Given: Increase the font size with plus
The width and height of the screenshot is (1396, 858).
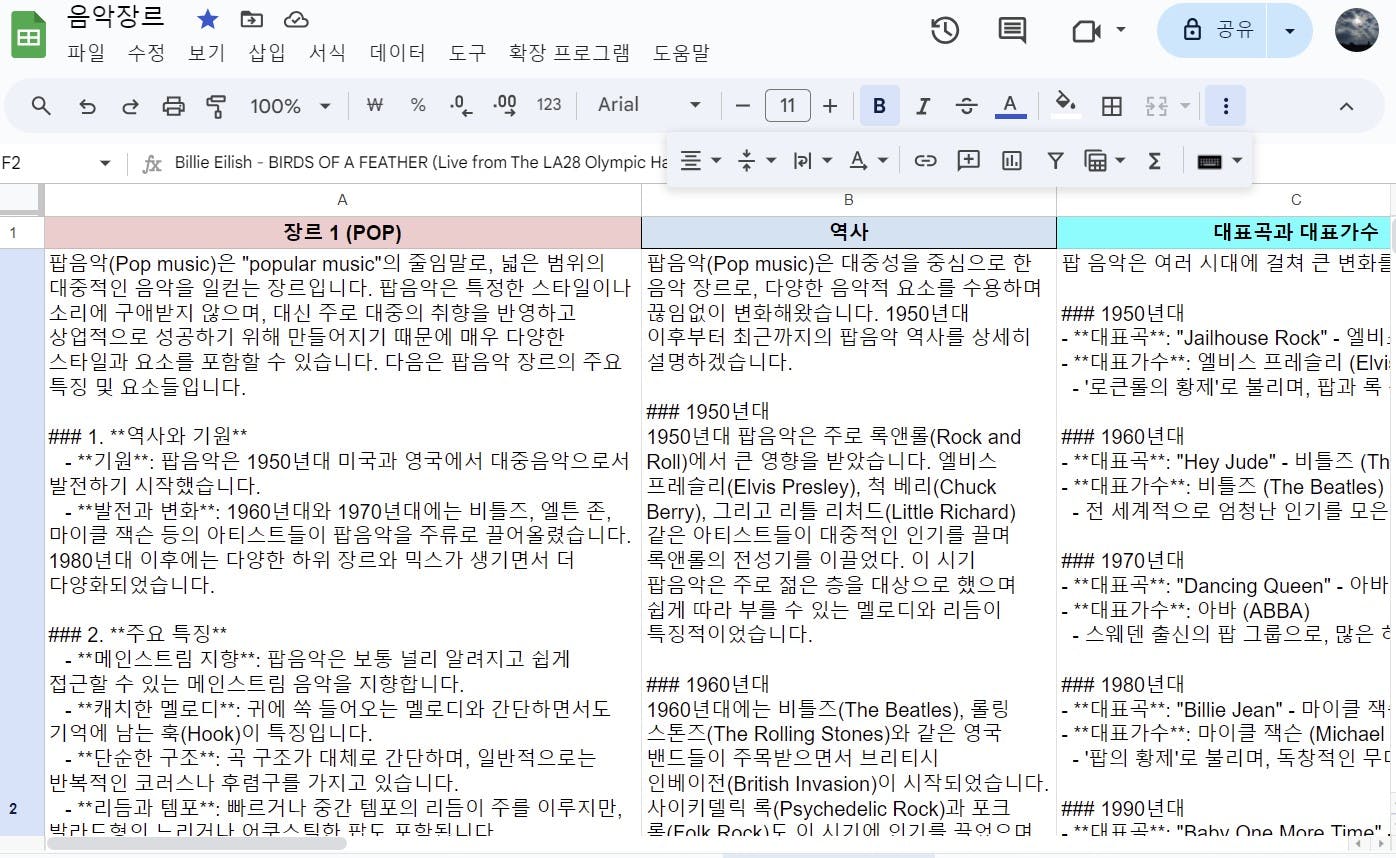Looking at the screenshot, I should pyautogui.click(x=830, y=106).
